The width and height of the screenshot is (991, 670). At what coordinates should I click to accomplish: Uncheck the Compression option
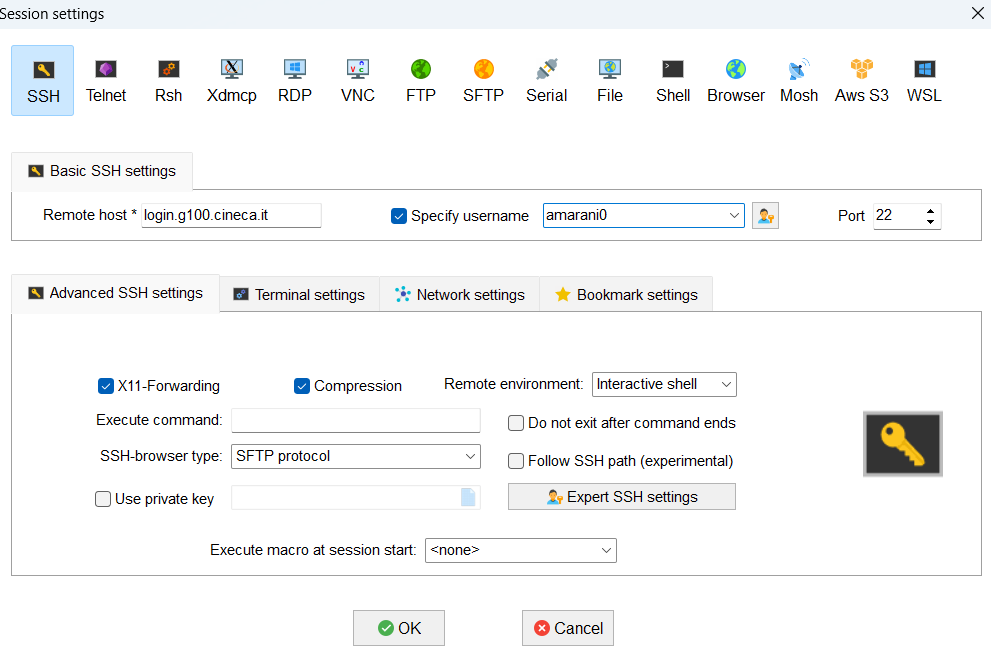(x=302, y=386)
